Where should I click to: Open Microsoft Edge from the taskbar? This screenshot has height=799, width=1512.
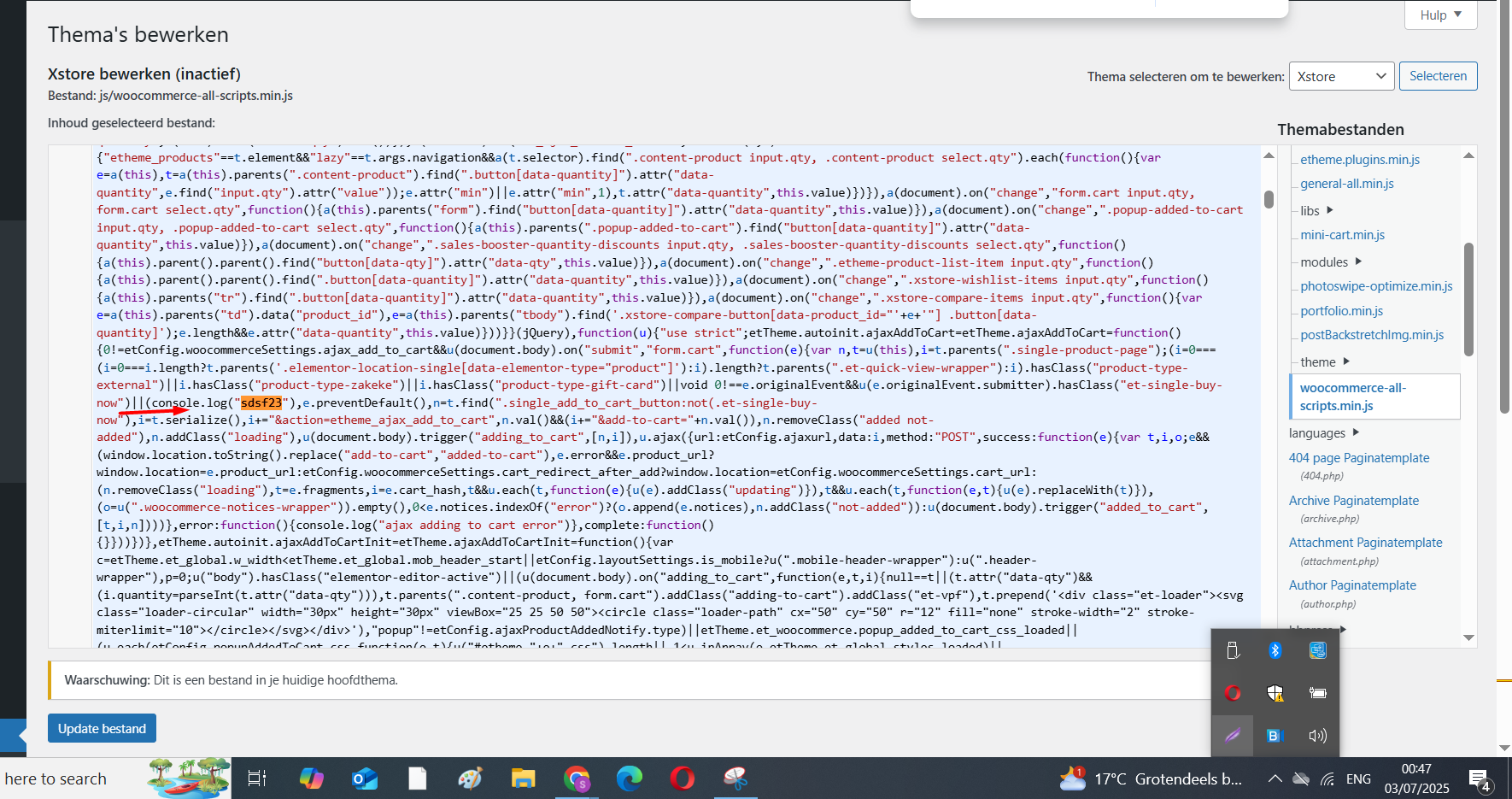630,778
